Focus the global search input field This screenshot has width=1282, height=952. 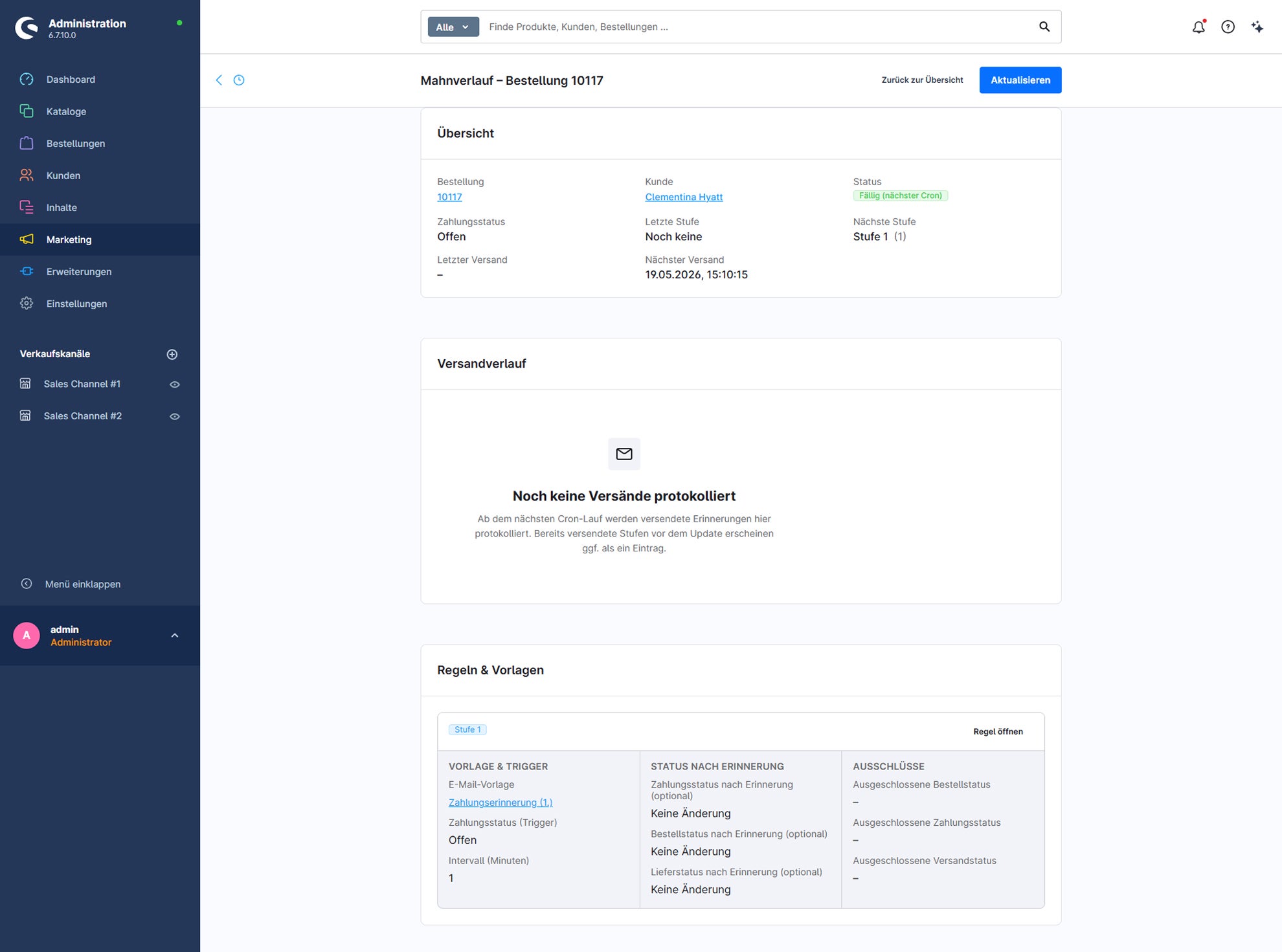tap(758, 27)
